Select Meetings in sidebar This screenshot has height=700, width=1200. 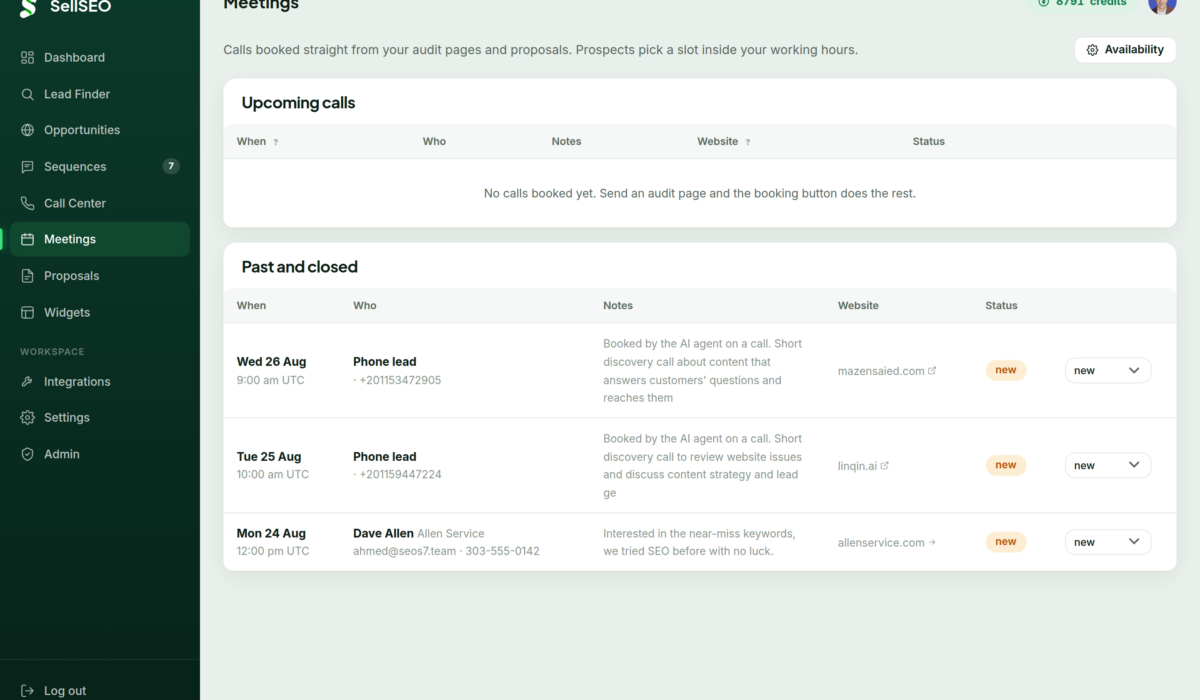[100, 239]
